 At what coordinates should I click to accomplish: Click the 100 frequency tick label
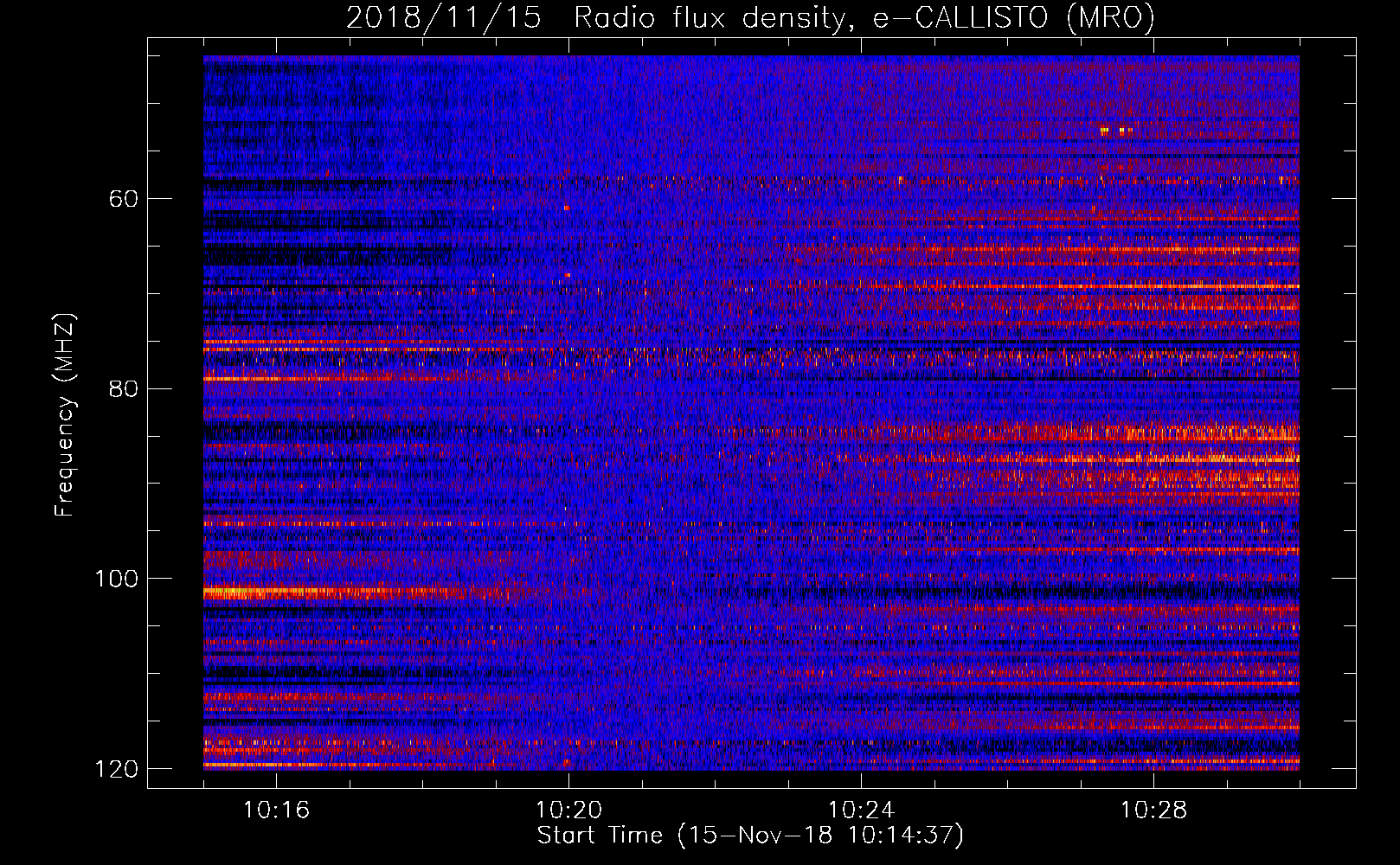[x=117, y=579]
